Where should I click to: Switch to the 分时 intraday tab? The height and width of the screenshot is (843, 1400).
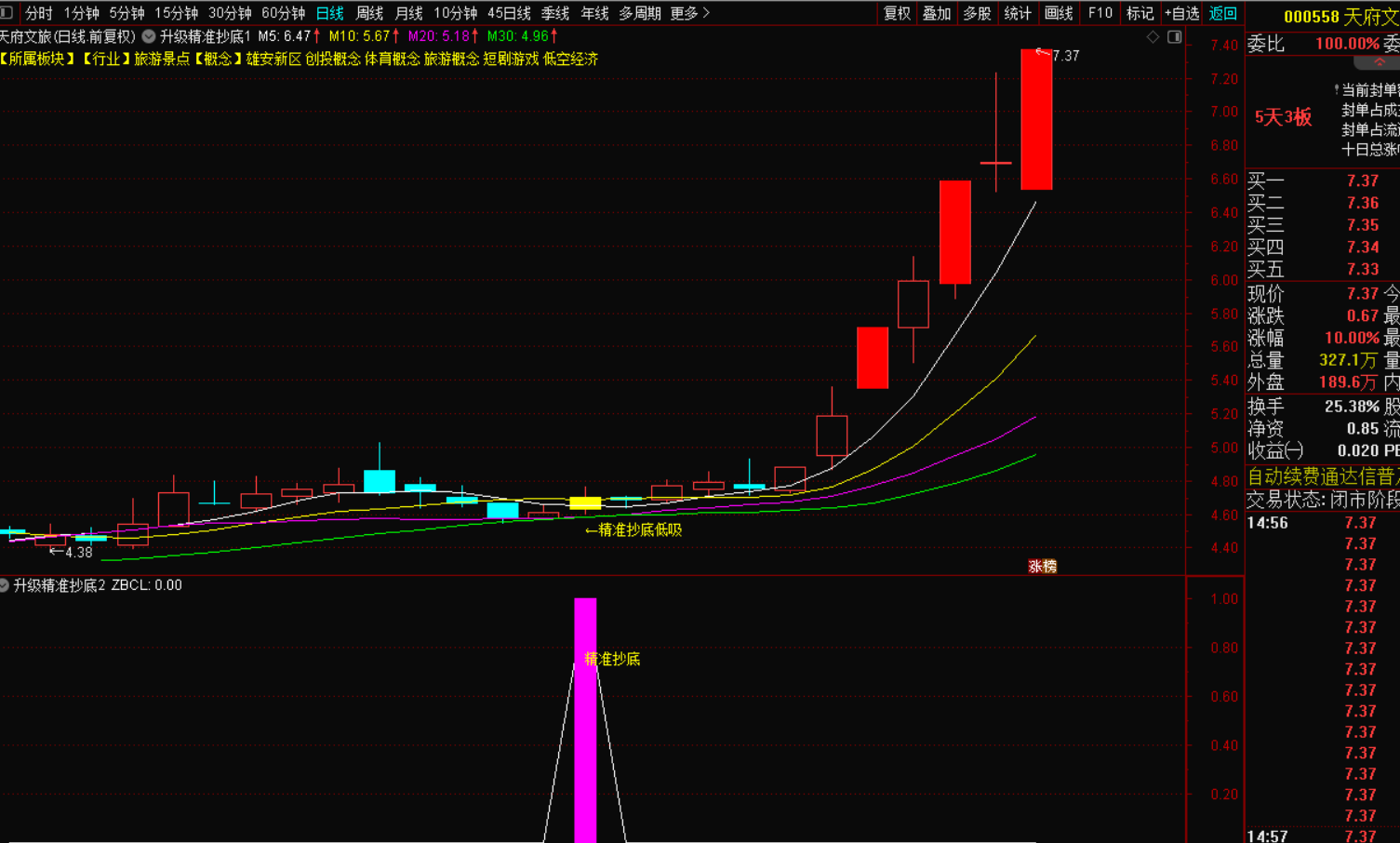pyautogui.click(x=38, y=13)
